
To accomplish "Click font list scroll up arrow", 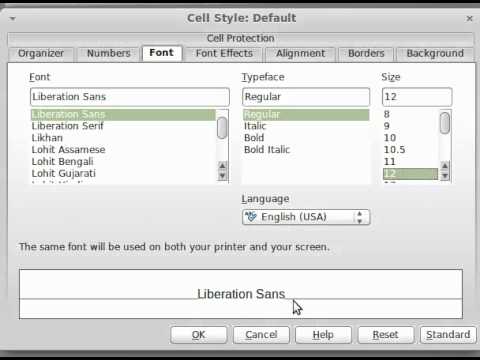I will [222, 166].
